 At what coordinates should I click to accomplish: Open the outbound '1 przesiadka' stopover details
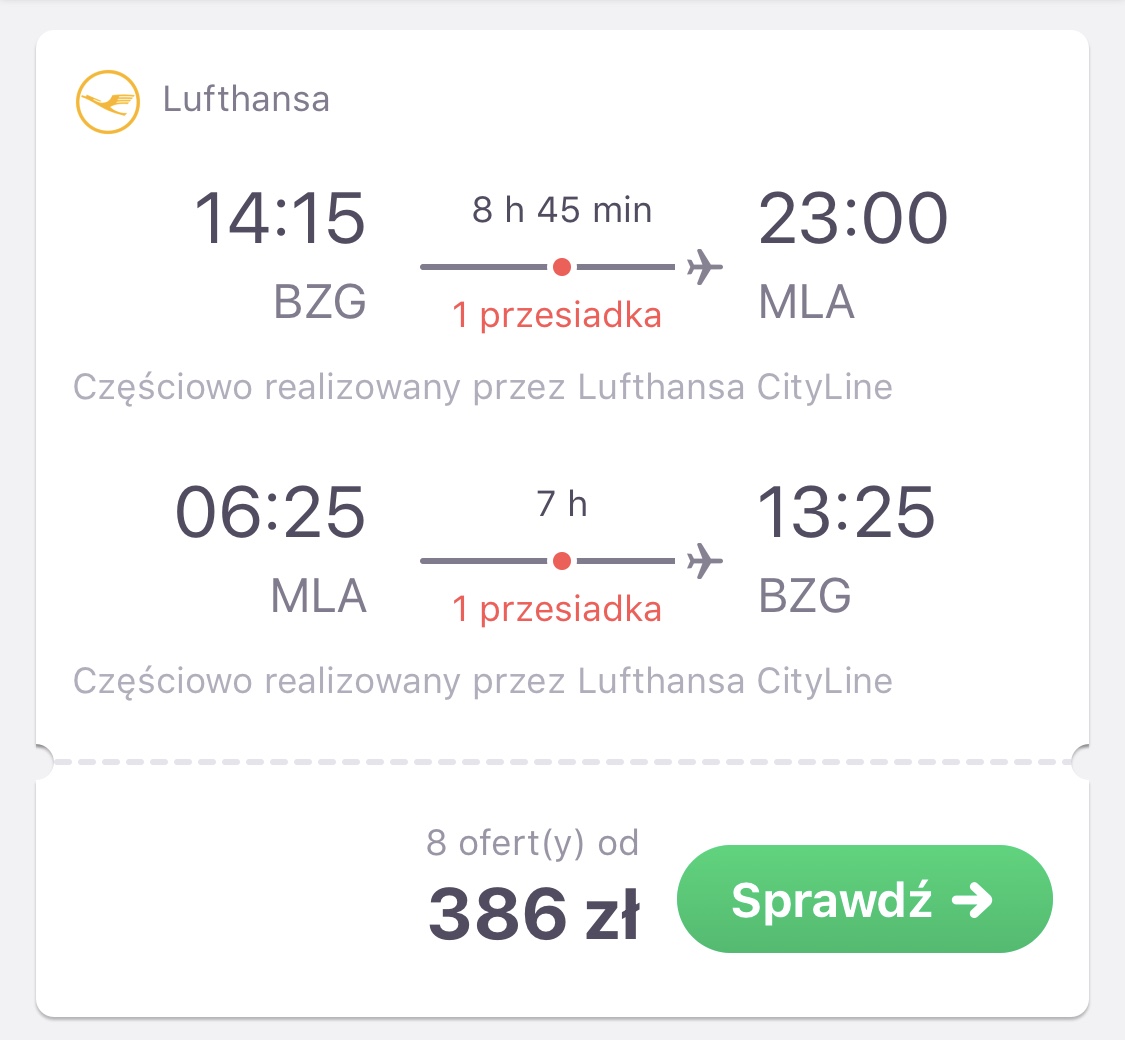(x=557, y=315)
